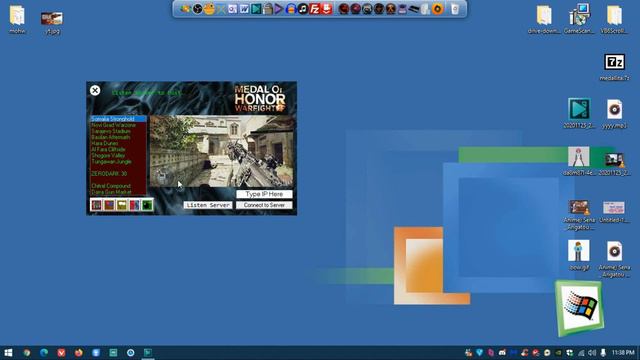Choose the second orange-blue mode icon

109,205
